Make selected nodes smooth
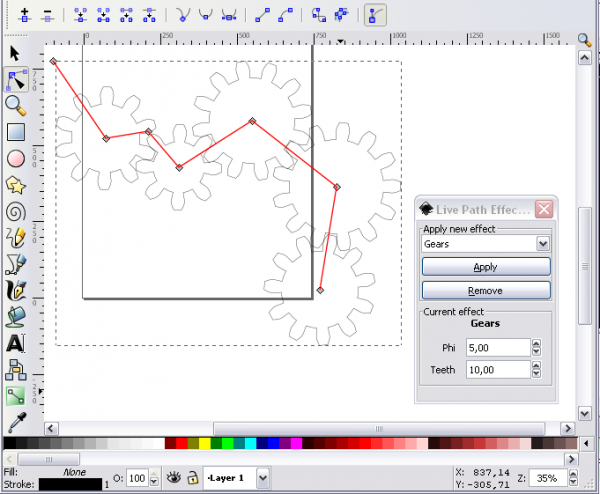 pos(205,15)
